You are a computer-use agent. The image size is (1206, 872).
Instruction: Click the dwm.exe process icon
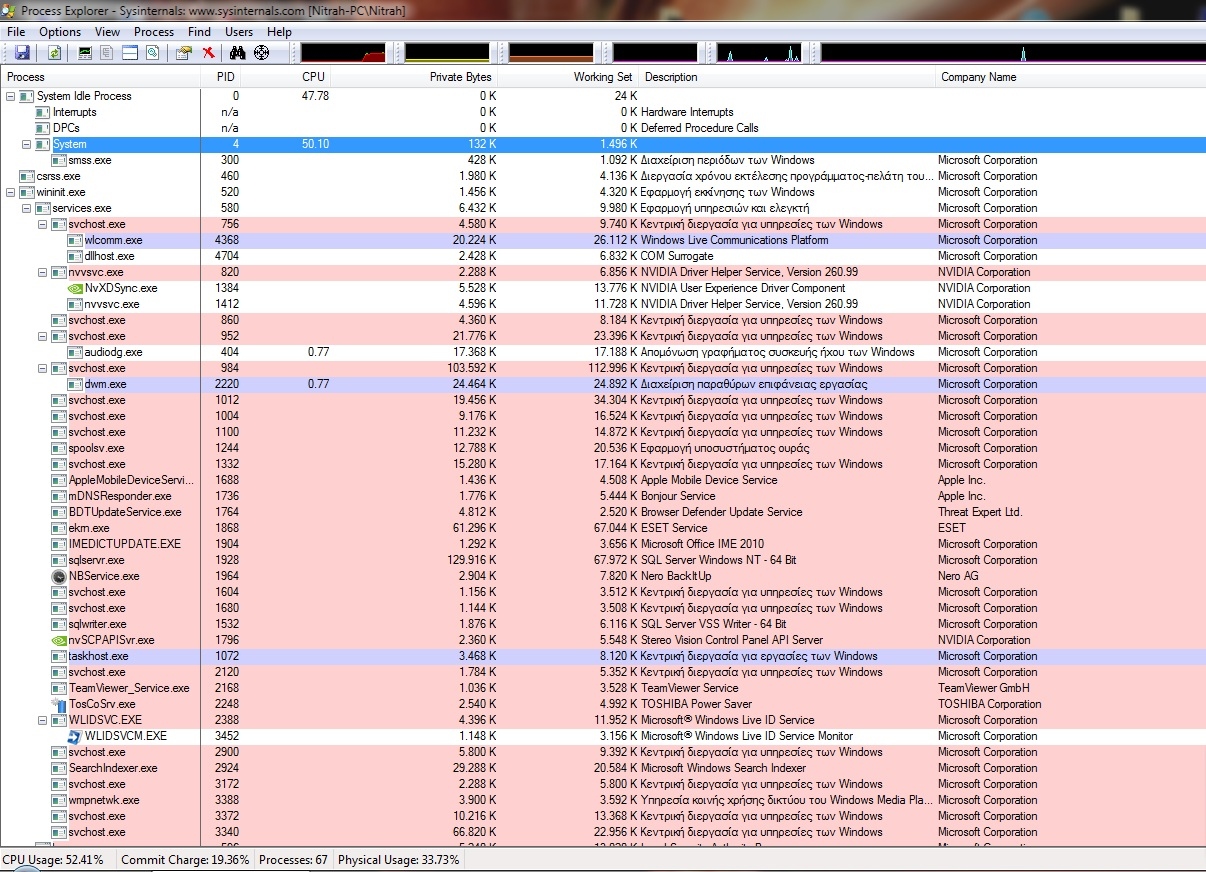(x=75, y=384)
